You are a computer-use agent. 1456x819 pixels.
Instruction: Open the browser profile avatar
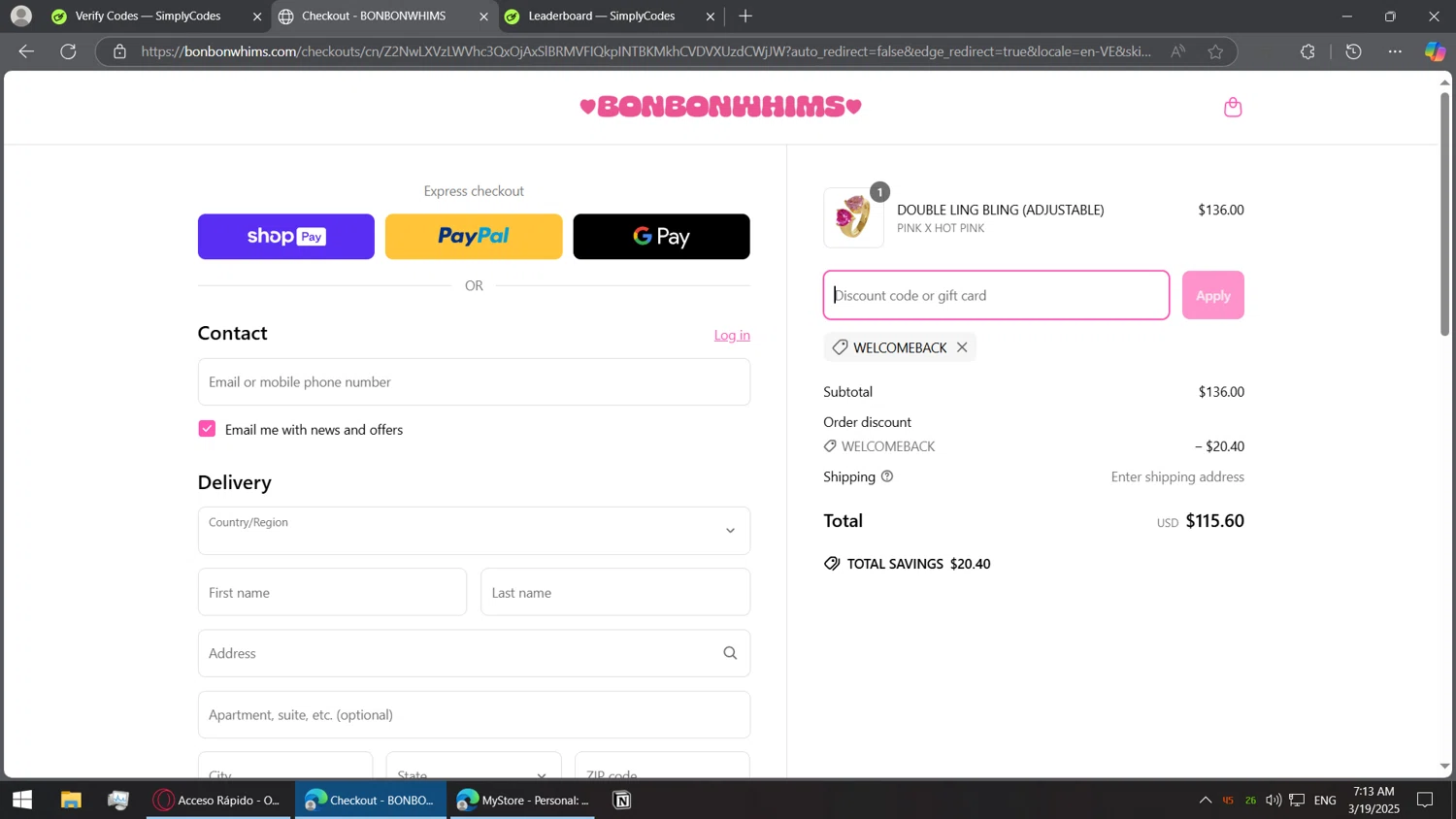tap(20, 16)
